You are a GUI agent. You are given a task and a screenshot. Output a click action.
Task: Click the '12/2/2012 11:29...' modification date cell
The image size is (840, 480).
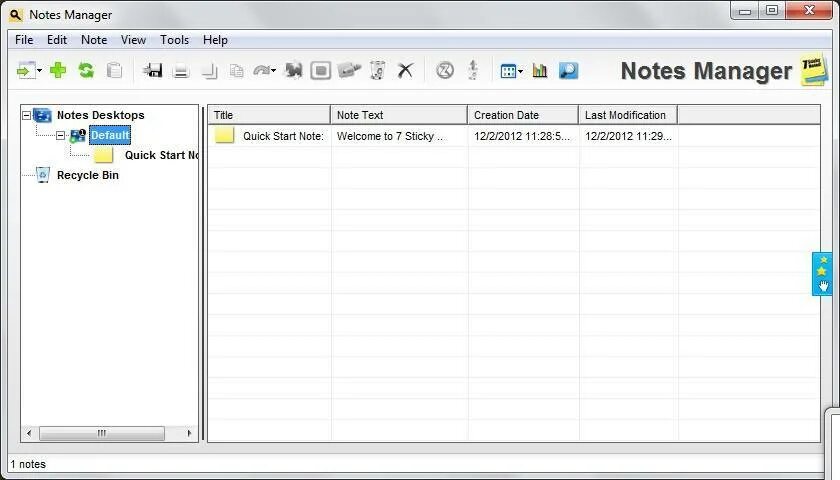coord(628,136)
